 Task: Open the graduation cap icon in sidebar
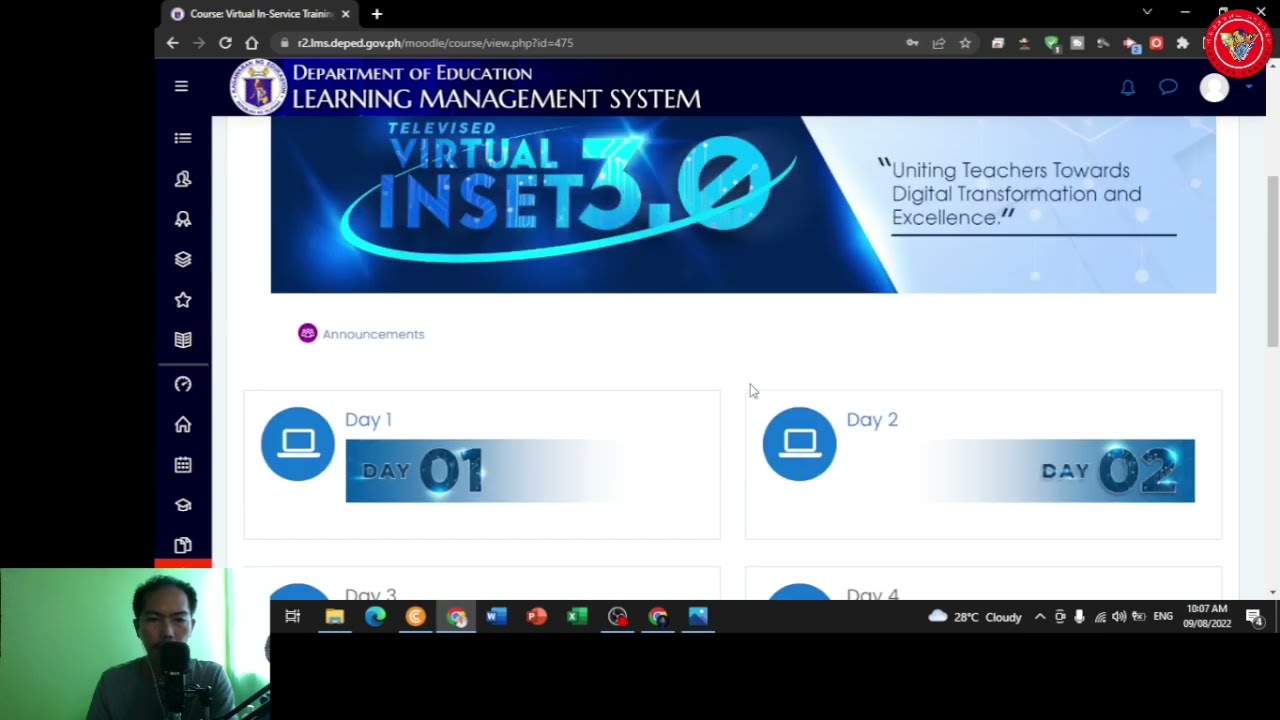point(183,505)
